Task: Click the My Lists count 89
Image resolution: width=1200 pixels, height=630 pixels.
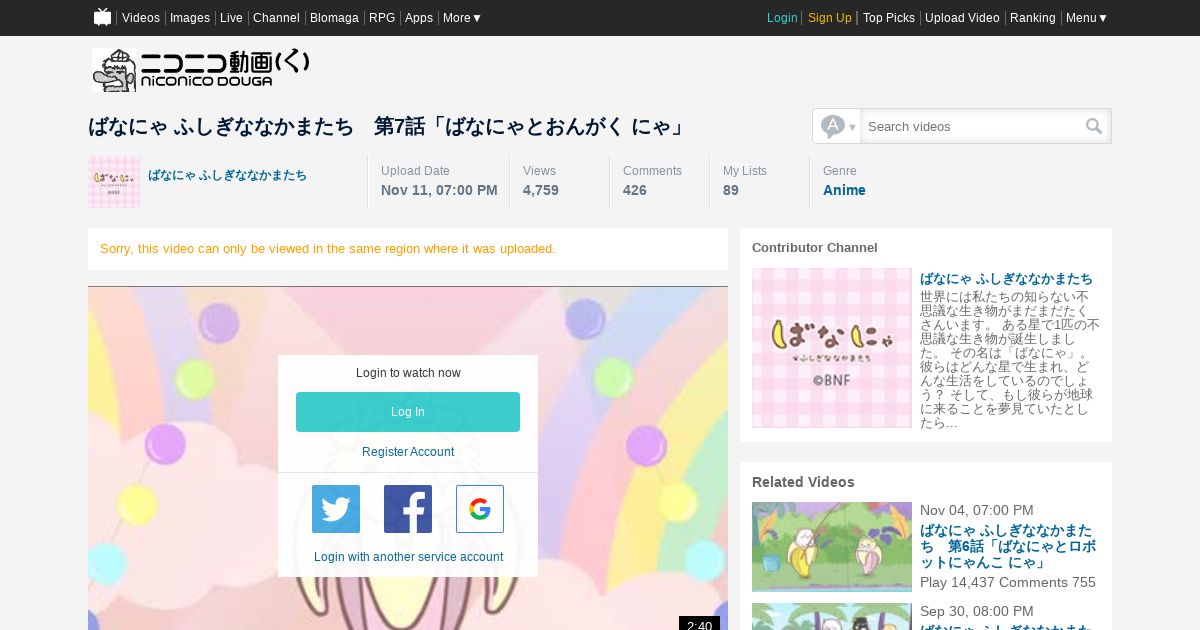Action: (x=731, y=190)
